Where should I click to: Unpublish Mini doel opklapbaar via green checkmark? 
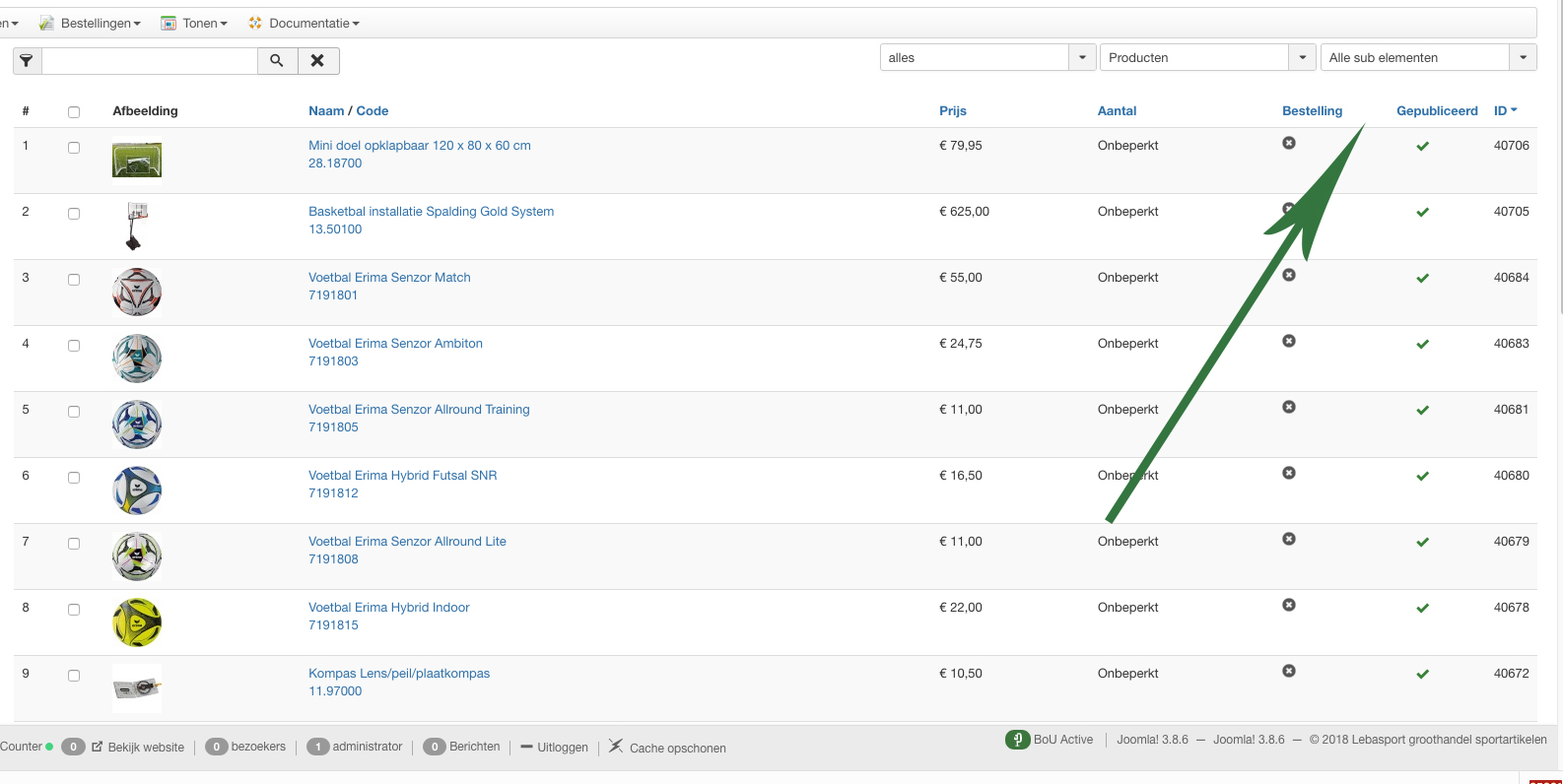click(x=1422, y=147)
